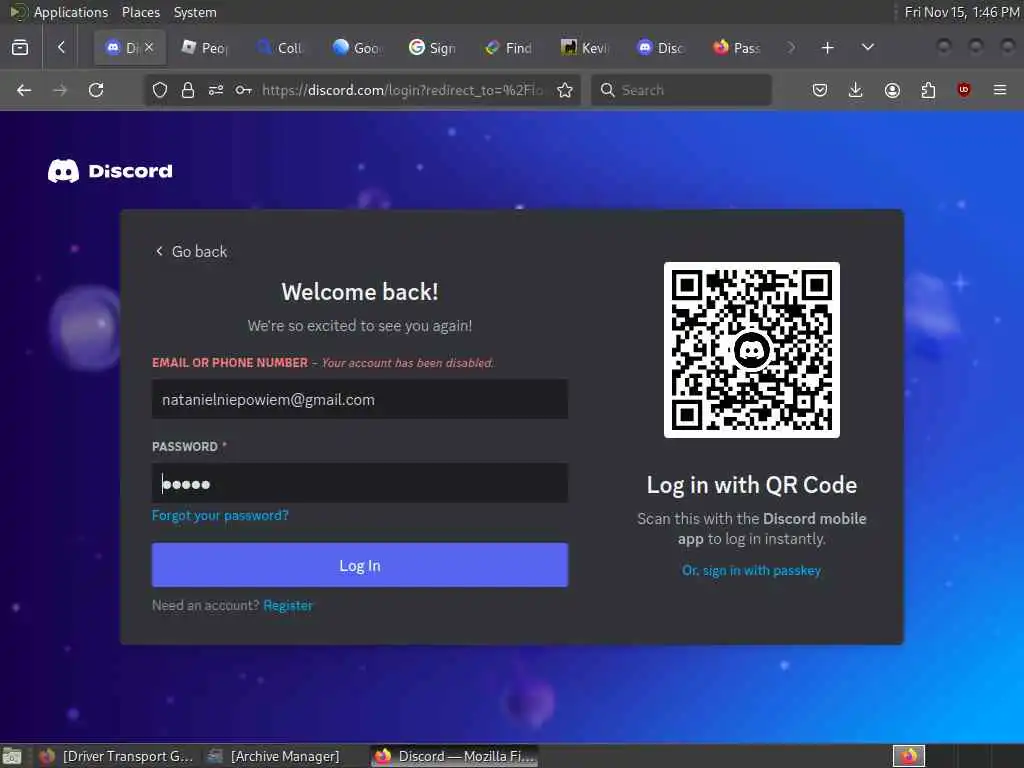The height and width of the screenshot is (768, 1024).
Task: Switch to Archive Manager taskbar window
Action: coord(274,756)
